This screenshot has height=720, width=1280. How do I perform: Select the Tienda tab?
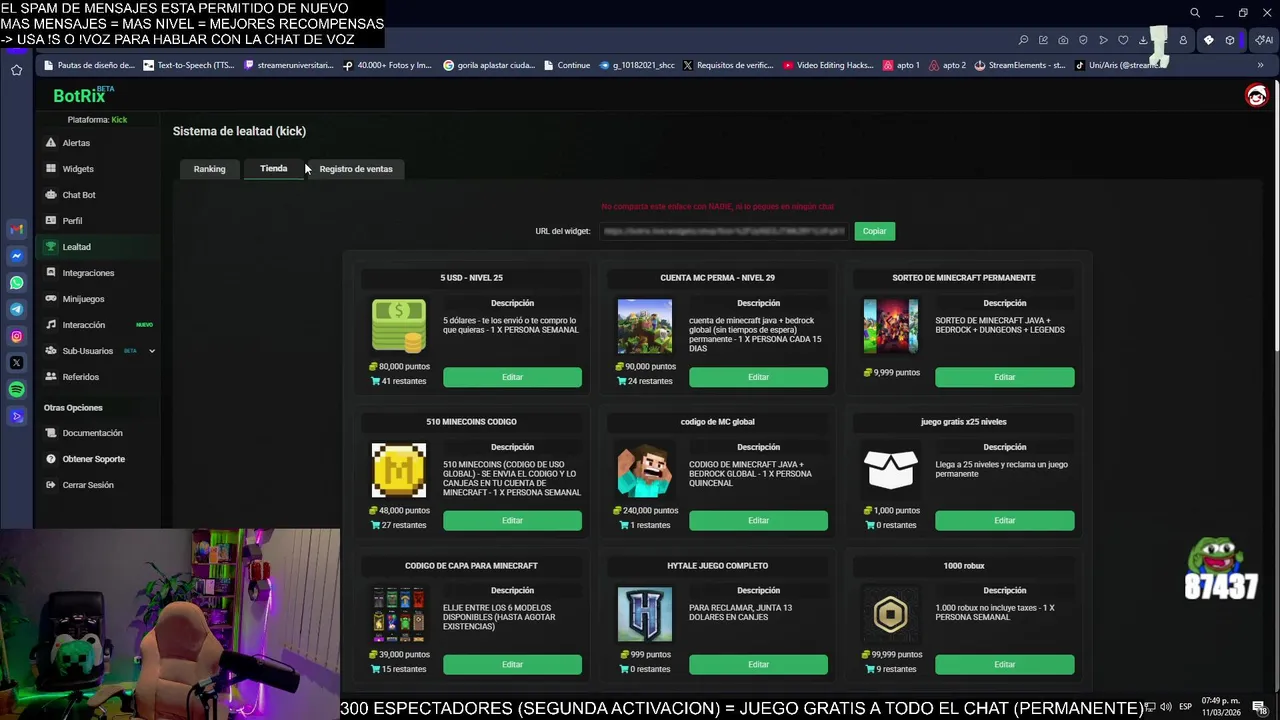pyautogui.click(x=273, y=169)
